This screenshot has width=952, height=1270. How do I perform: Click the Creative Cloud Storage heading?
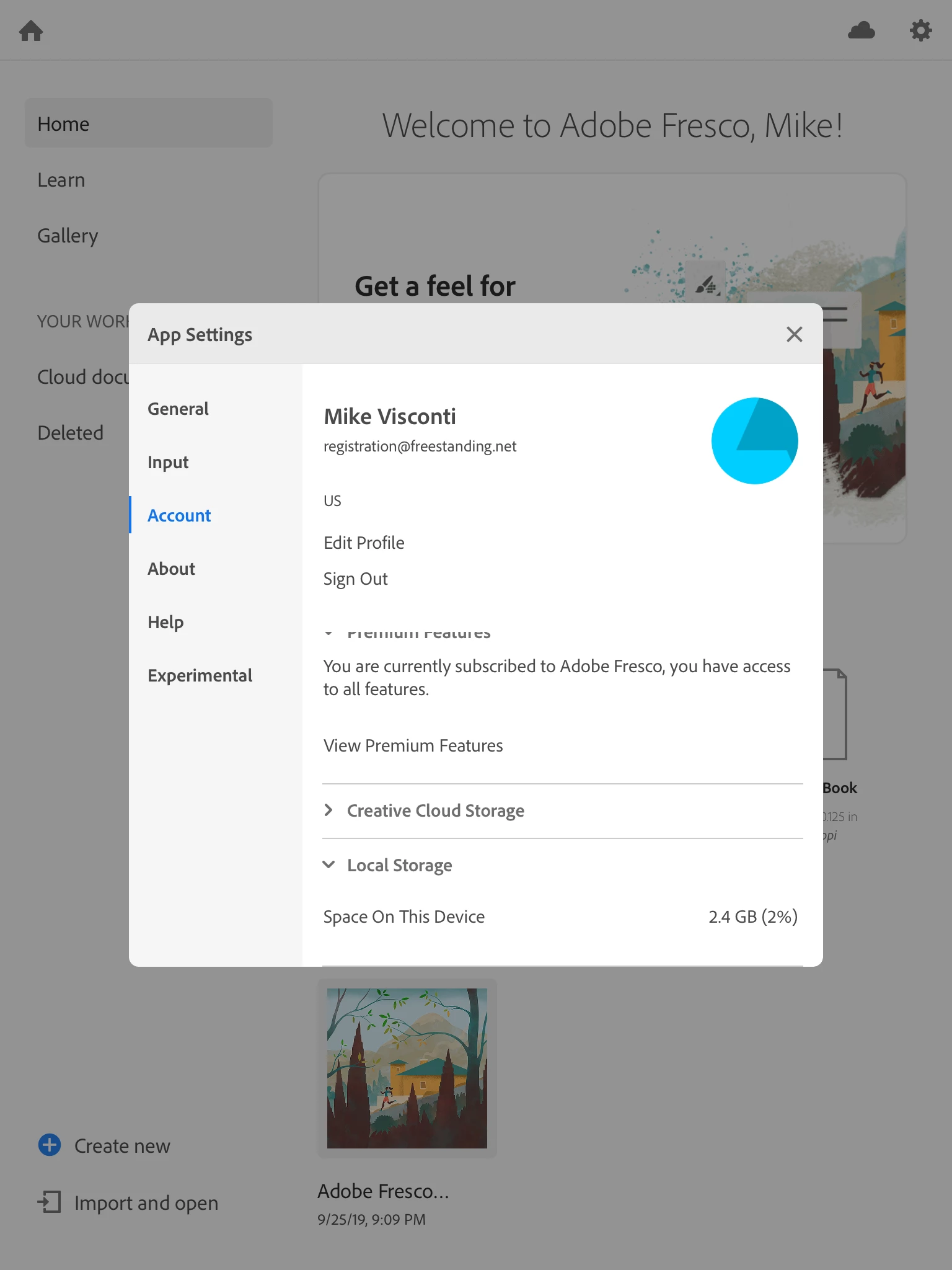(436, 810)
